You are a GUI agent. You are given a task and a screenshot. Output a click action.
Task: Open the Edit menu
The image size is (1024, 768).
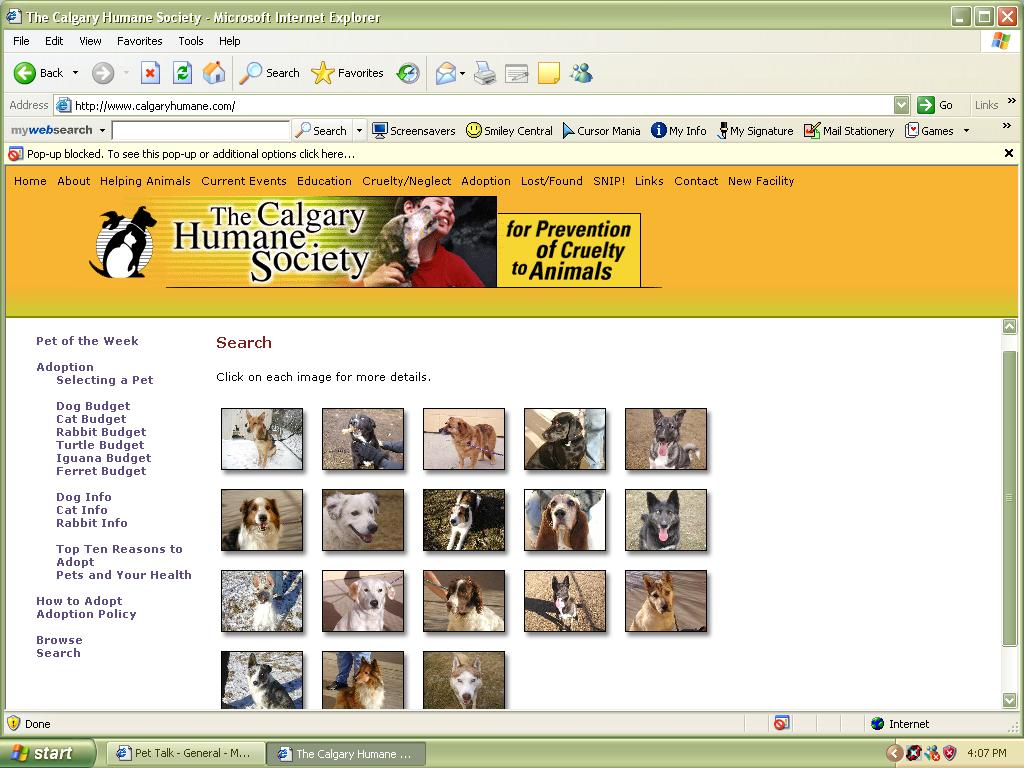click(54, 41)
